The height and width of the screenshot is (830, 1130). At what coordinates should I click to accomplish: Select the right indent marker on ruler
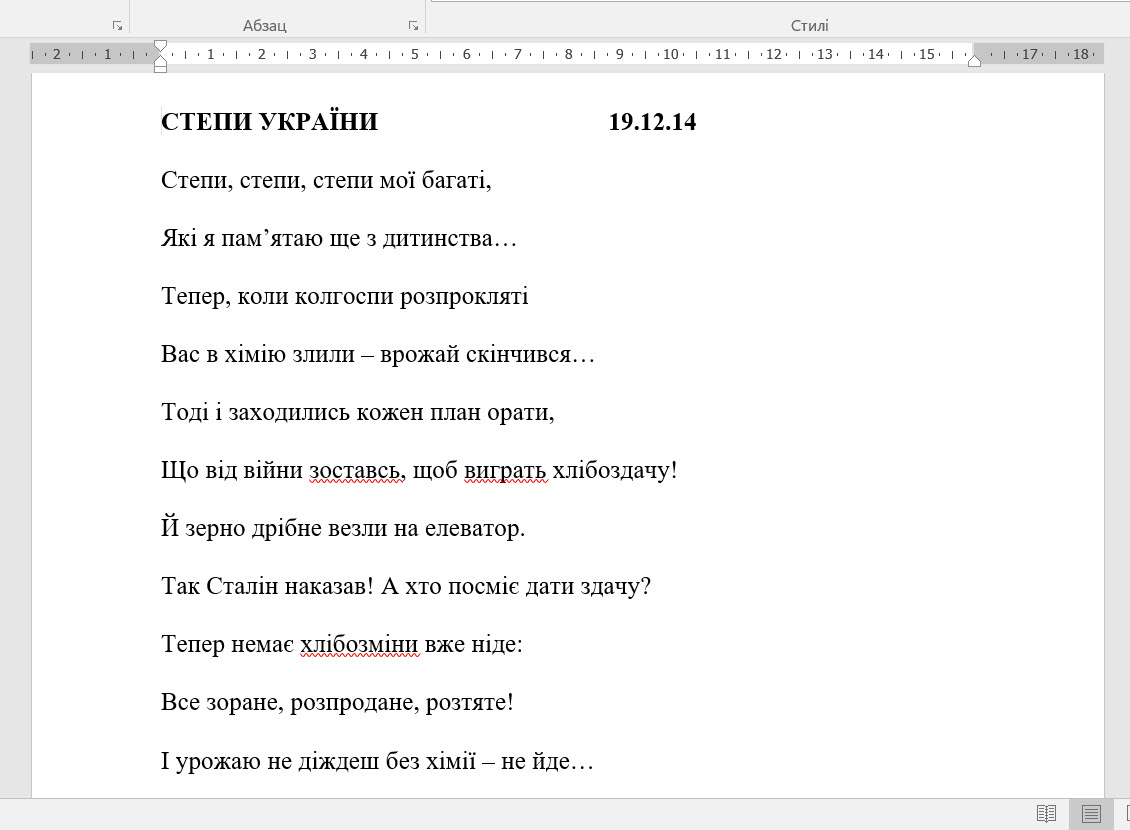[974, 61]
